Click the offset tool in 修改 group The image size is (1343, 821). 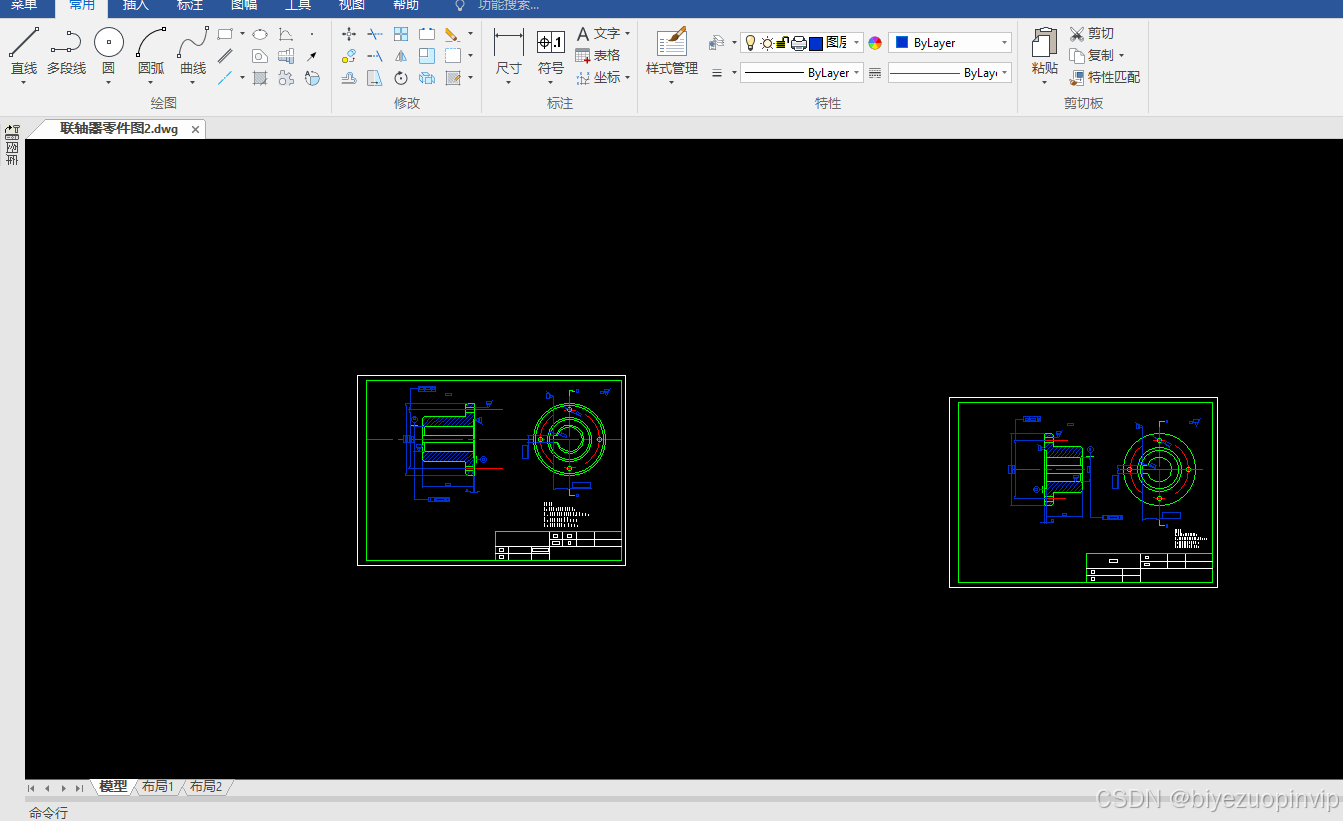pyautogui.click(x=349, y=77)
